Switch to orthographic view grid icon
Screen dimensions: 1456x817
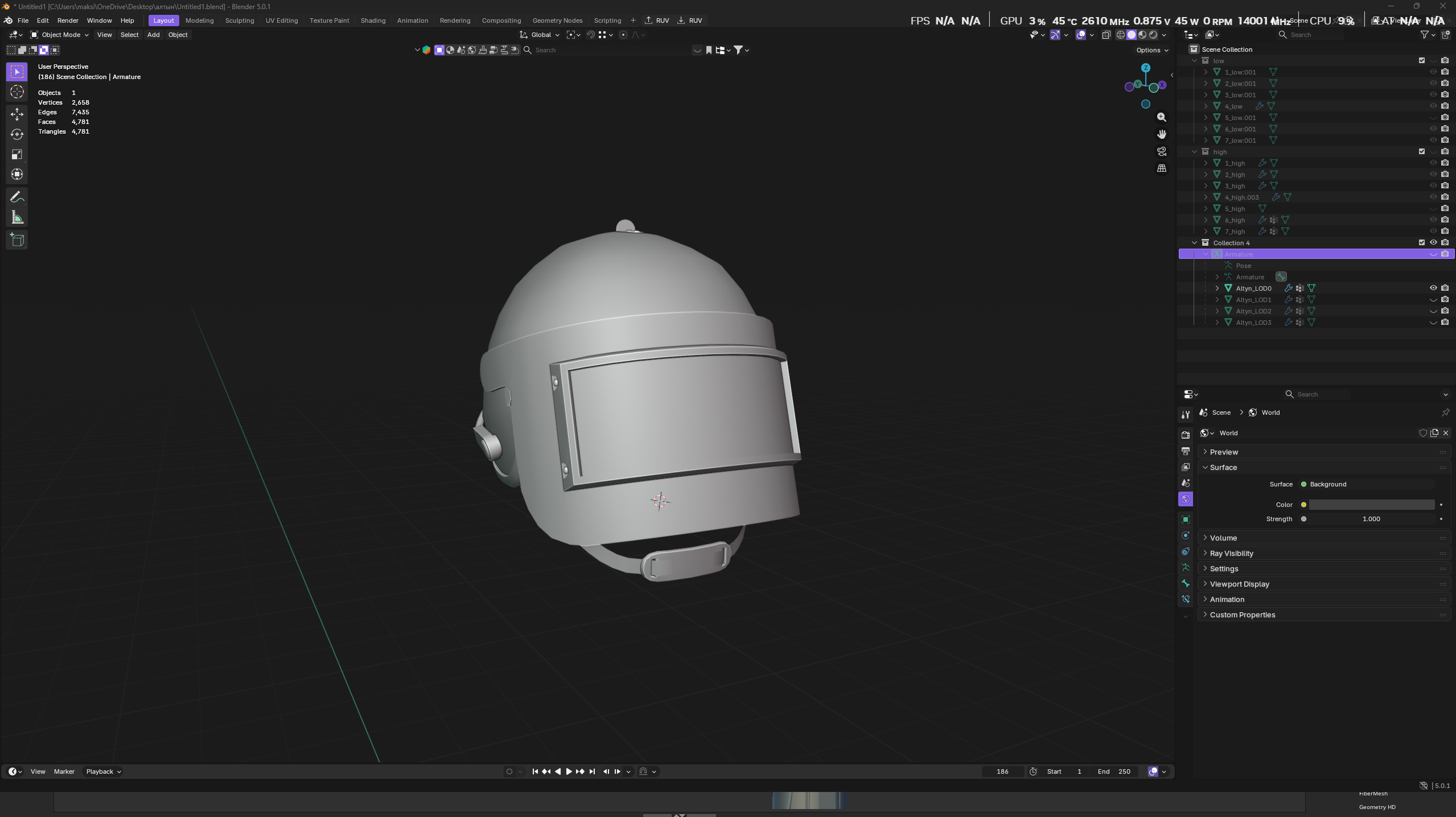pyautogui.click(x=1162, y=168)
